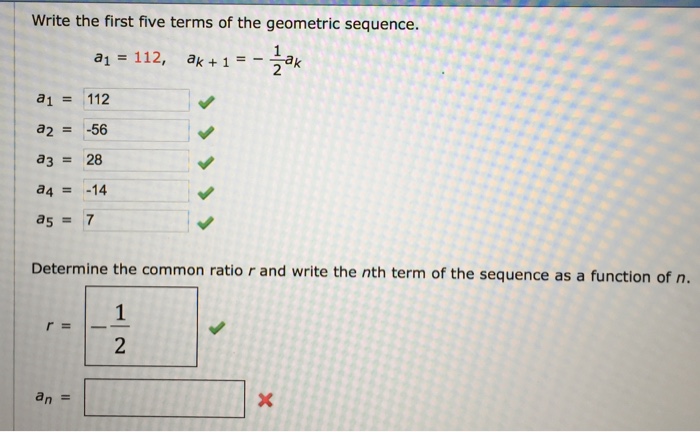The height and width of the screenshot is (432, 700).
Task: Click the red X beside the an field
Action: pos(265,401)
